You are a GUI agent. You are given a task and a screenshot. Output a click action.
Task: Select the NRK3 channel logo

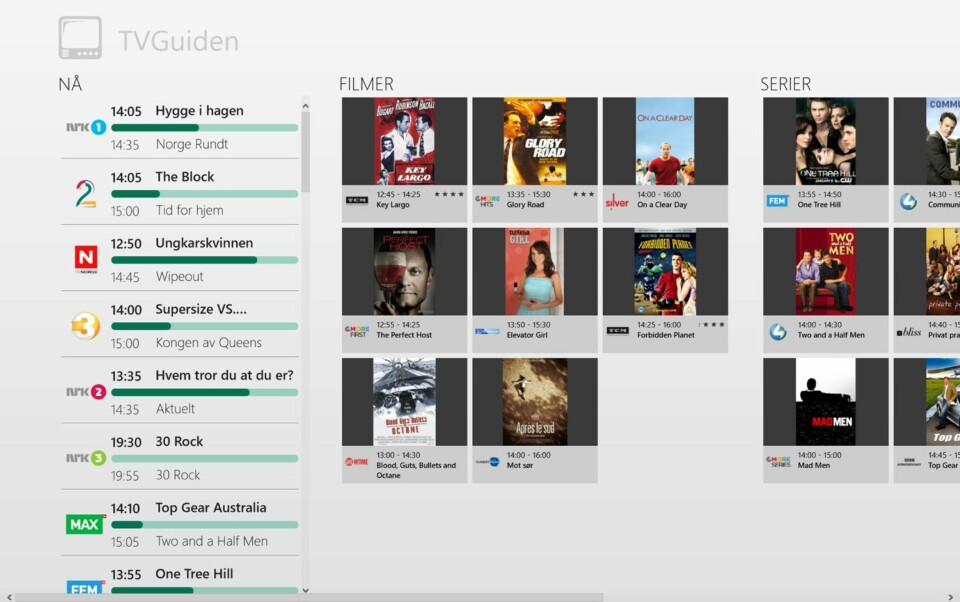tap(86, 458)
